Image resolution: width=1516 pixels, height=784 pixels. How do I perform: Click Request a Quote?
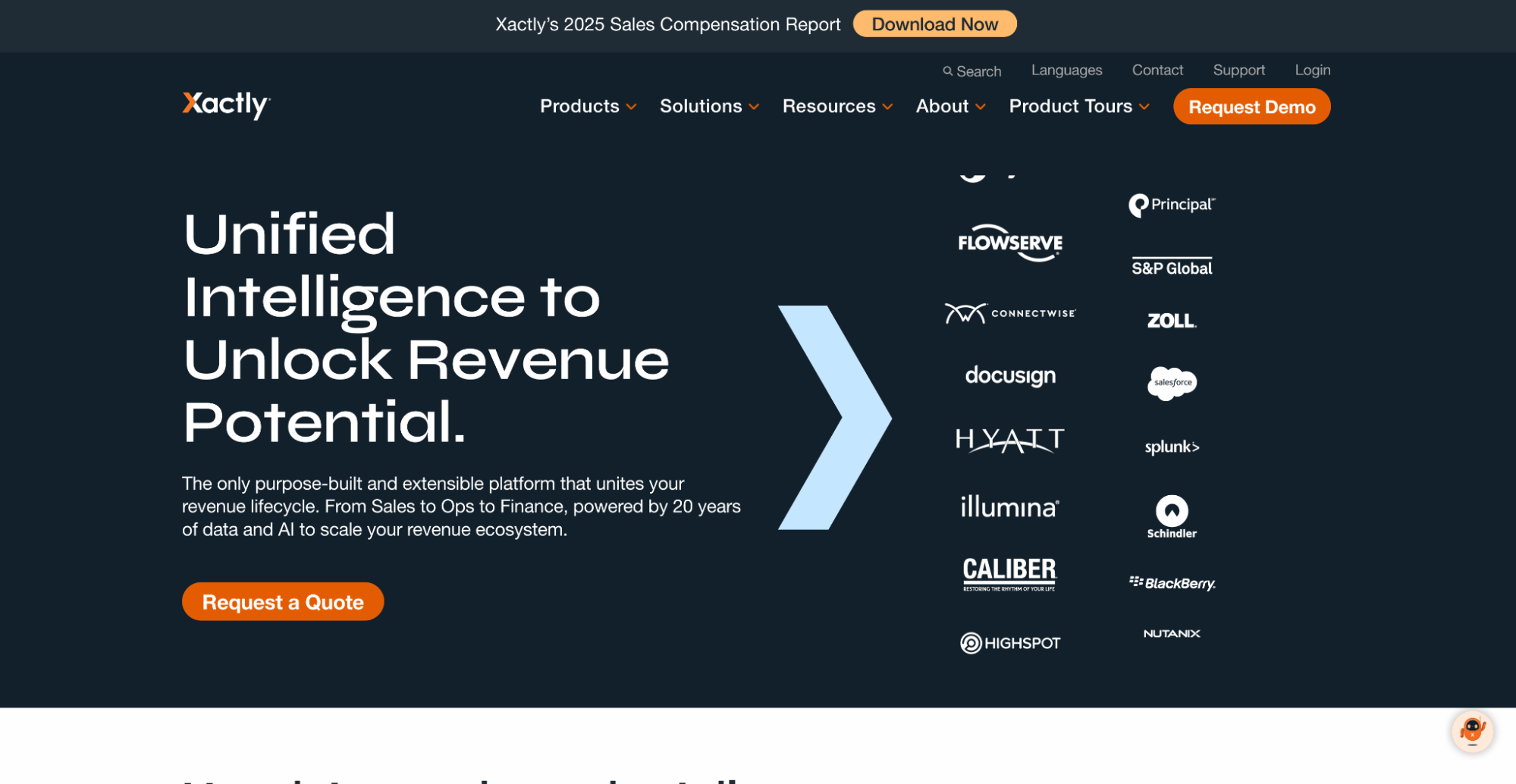tap(282, 601)
